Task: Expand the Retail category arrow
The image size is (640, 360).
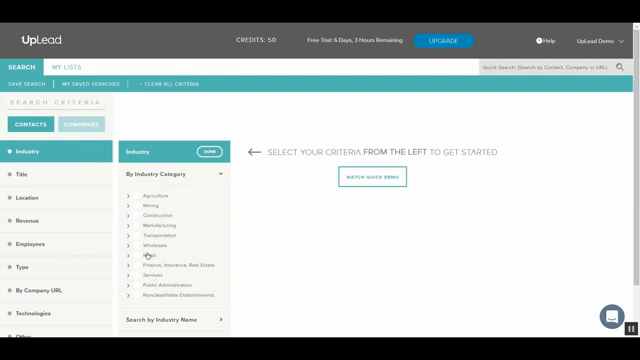Action: tap(128, 256)
